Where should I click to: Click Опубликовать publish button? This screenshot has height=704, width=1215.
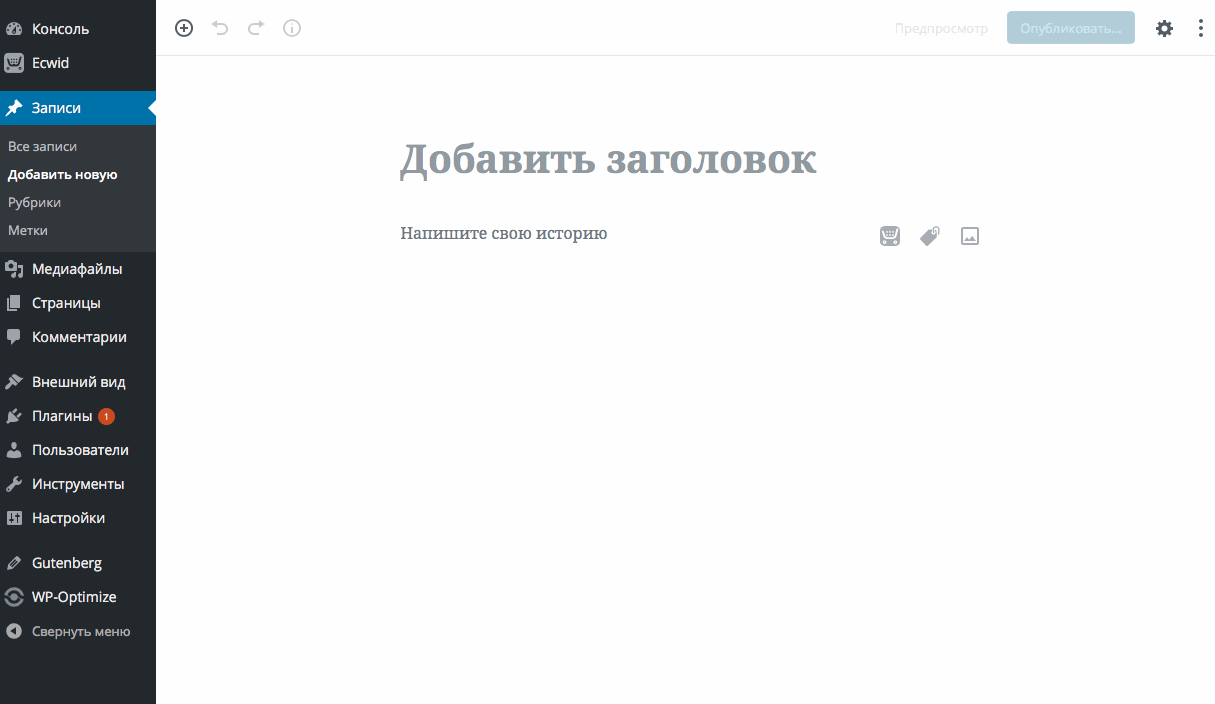coord(1070,28)
